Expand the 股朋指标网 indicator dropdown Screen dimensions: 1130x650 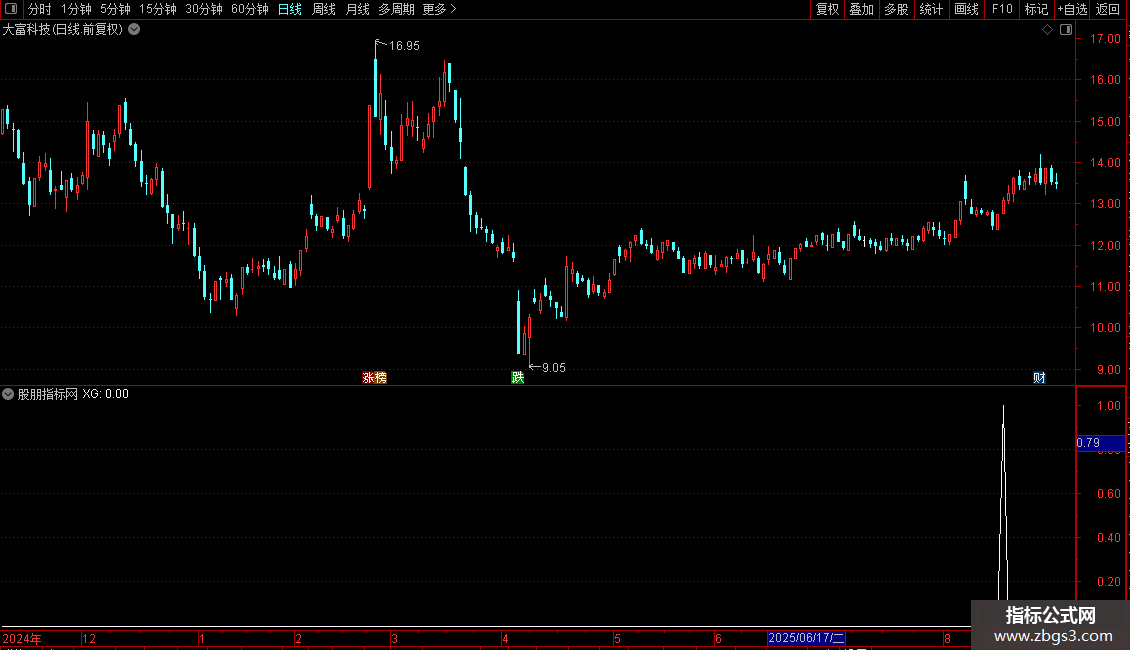[8, 394]
